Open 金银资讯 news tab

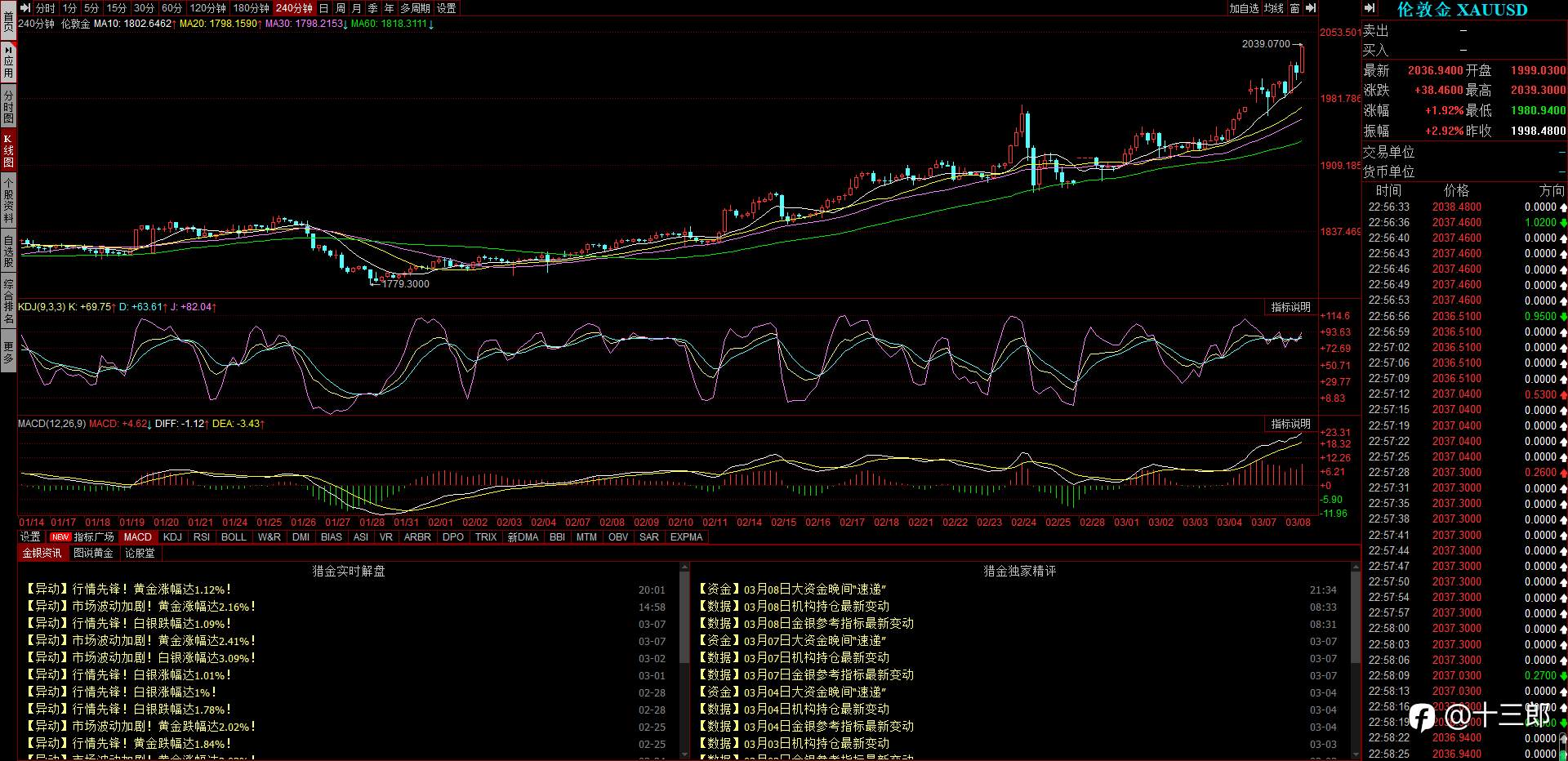(42, 553)
